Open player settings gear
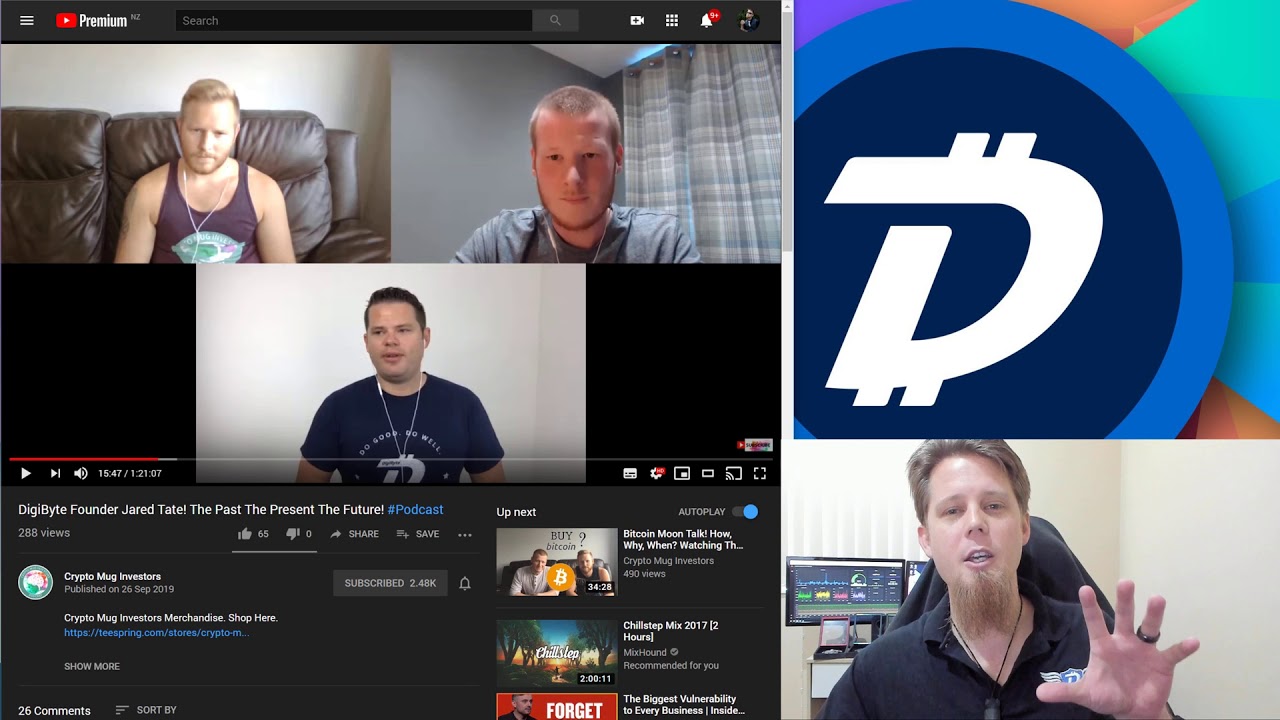Image resolution: width=1280 pixels, height=720 pixels. (656, 473)
